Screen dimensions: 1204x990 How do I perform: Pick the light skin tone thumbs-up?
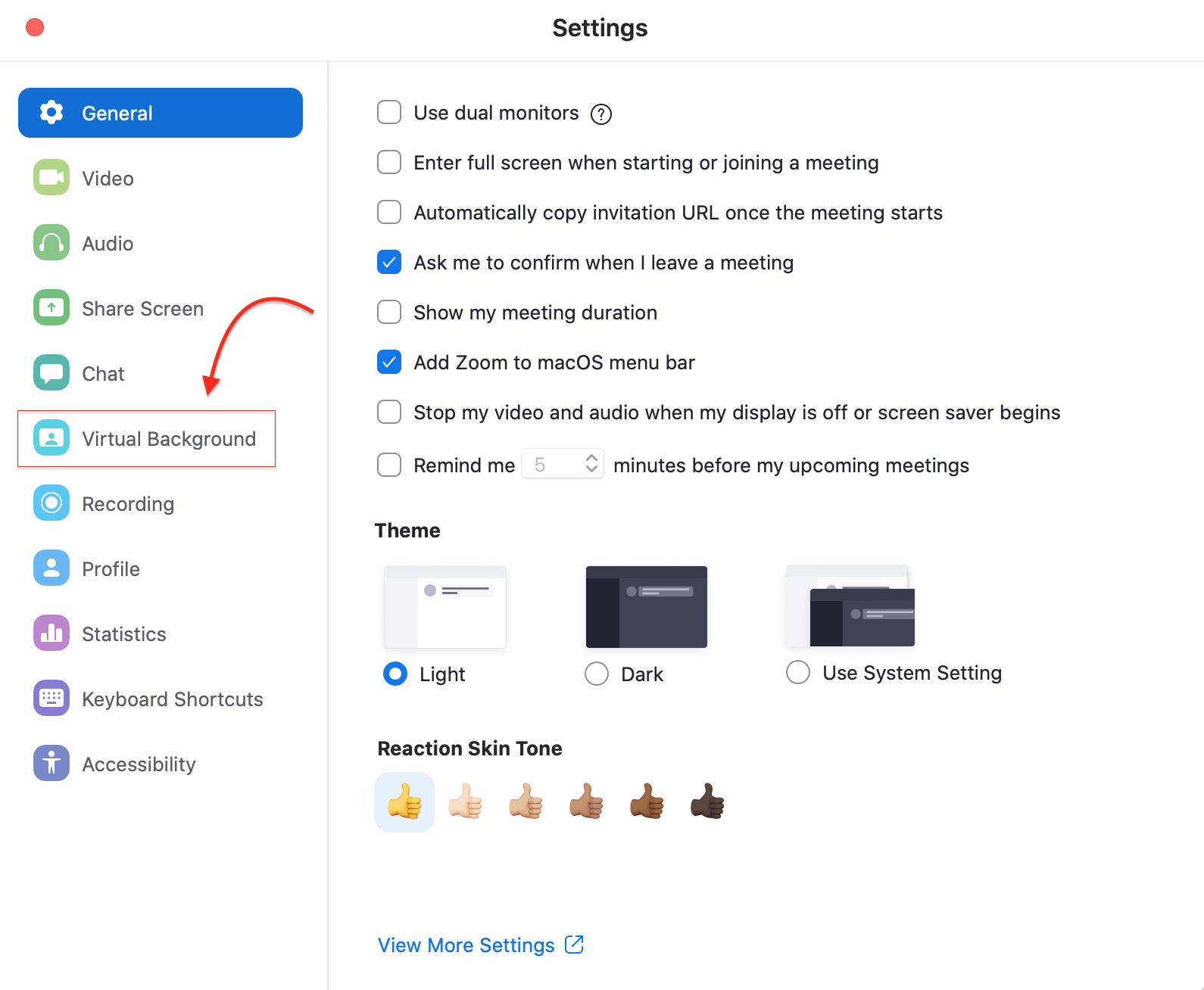coord(465,802)
